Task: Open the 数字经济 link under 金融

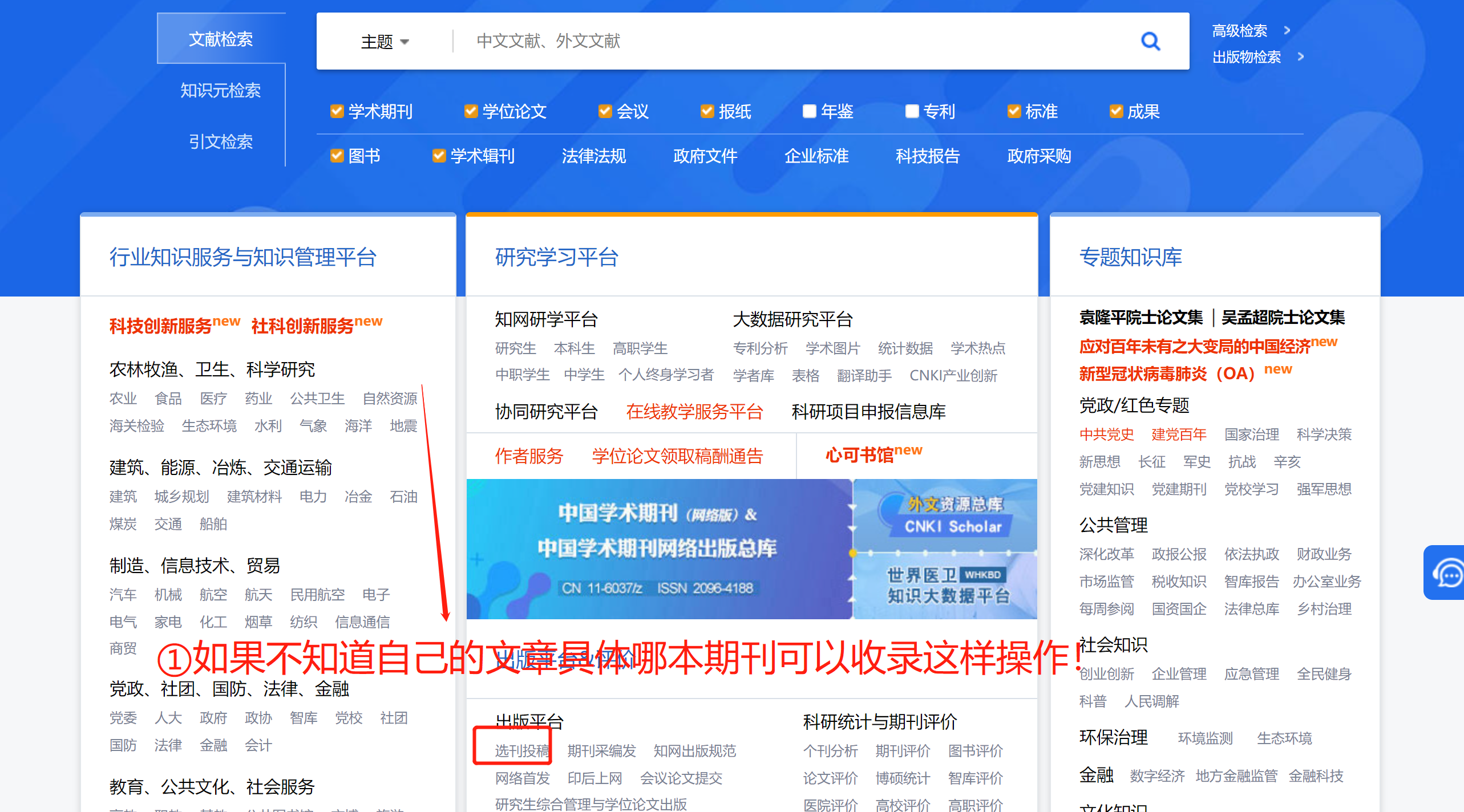Action: (1157, 776)
